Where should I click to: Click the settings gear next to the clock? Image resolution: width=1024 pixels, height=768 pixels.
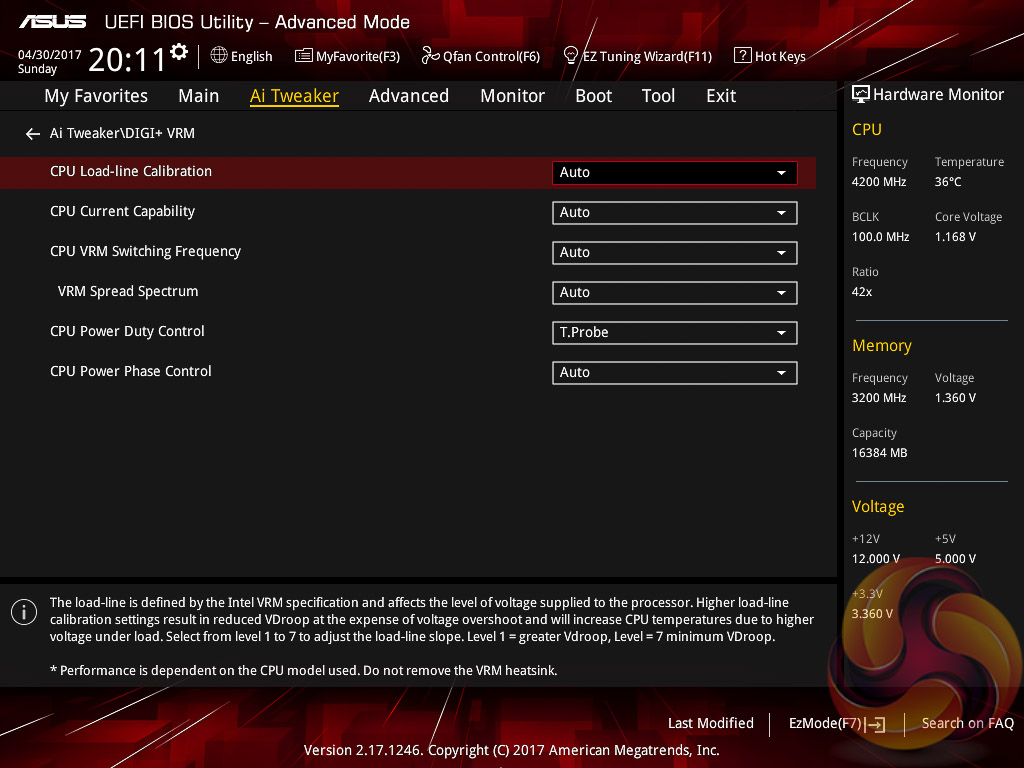179,52
